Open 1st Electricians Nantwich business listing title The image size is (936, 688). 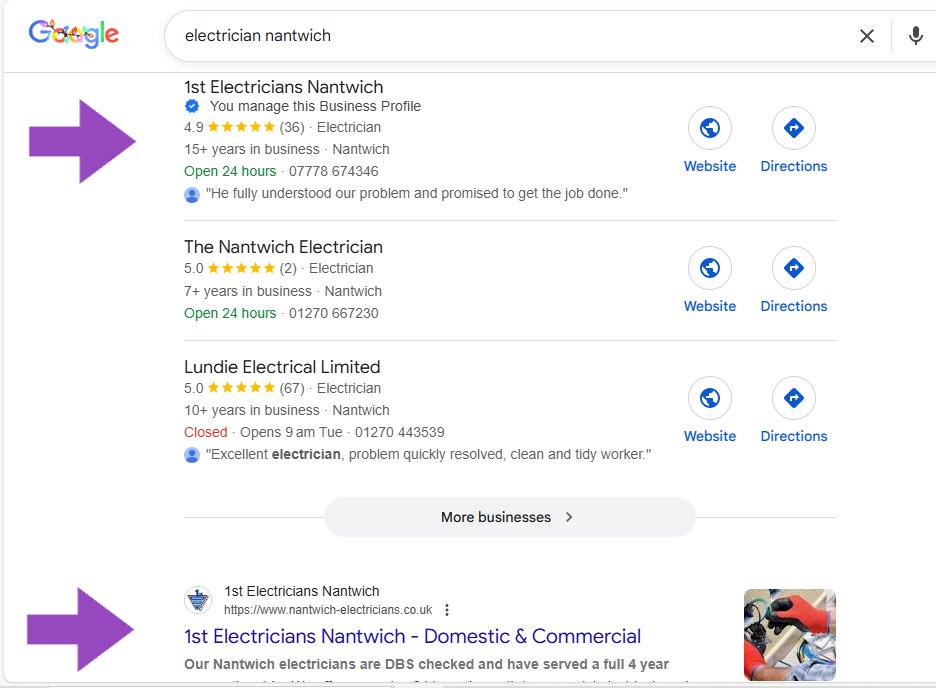(x=283, y=87)
